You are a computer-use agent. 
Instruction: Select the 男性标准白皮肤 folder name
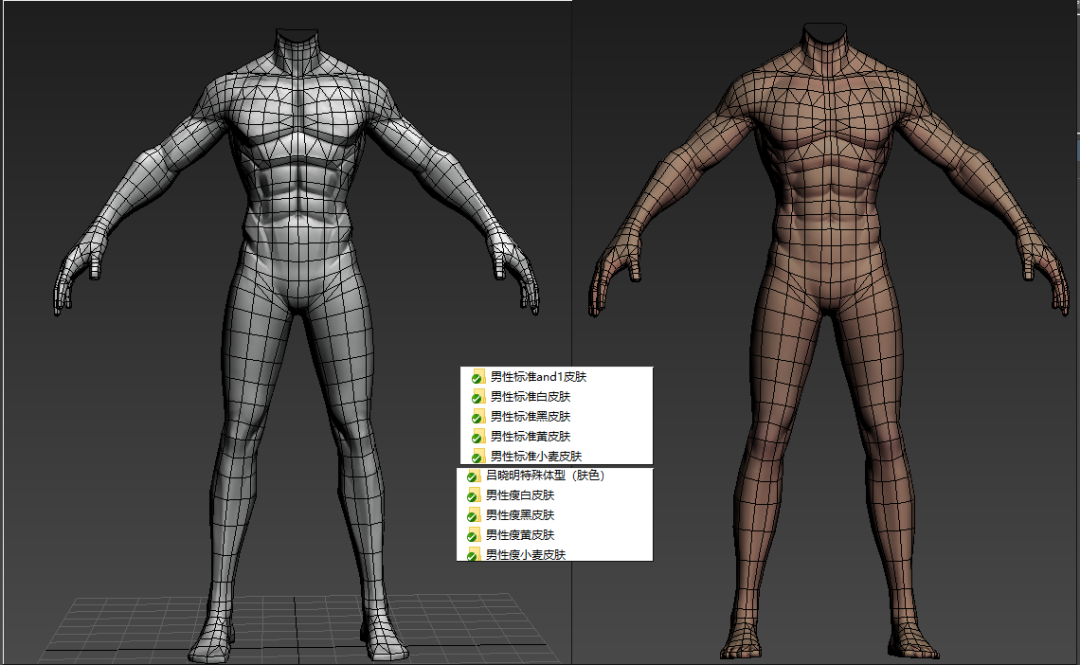tap(530, 397)
